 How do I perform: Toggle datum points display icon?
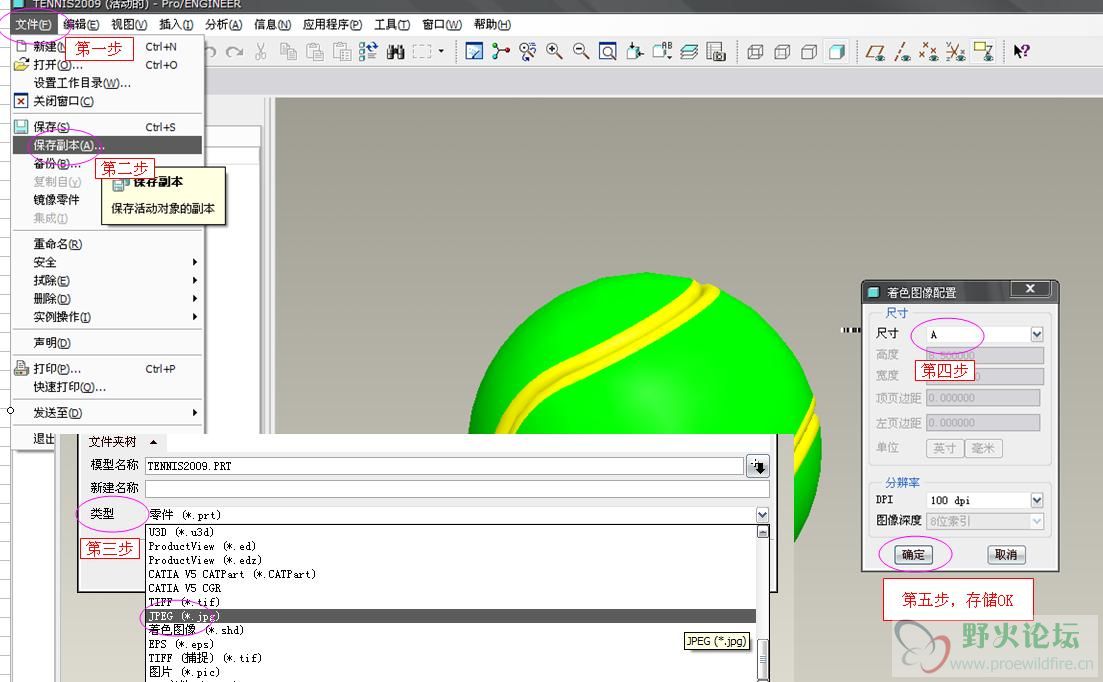pyautogui.click(x=929, y=52)
